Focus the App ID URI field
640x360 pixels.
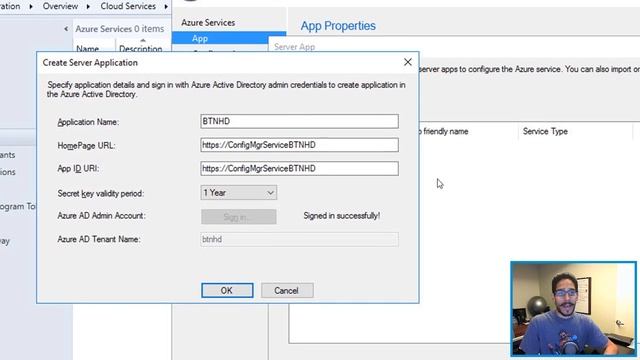click(x=299, y=169)
